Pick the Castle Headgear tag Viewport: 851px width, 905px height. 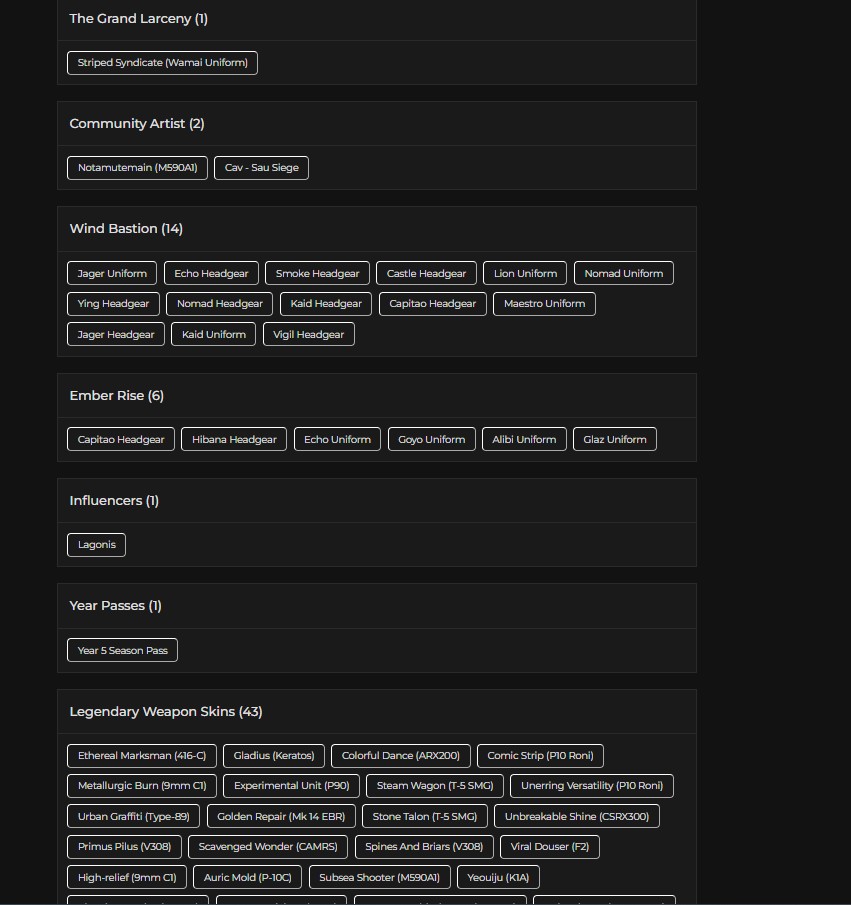pyautogui.click(x=426, y=274)
